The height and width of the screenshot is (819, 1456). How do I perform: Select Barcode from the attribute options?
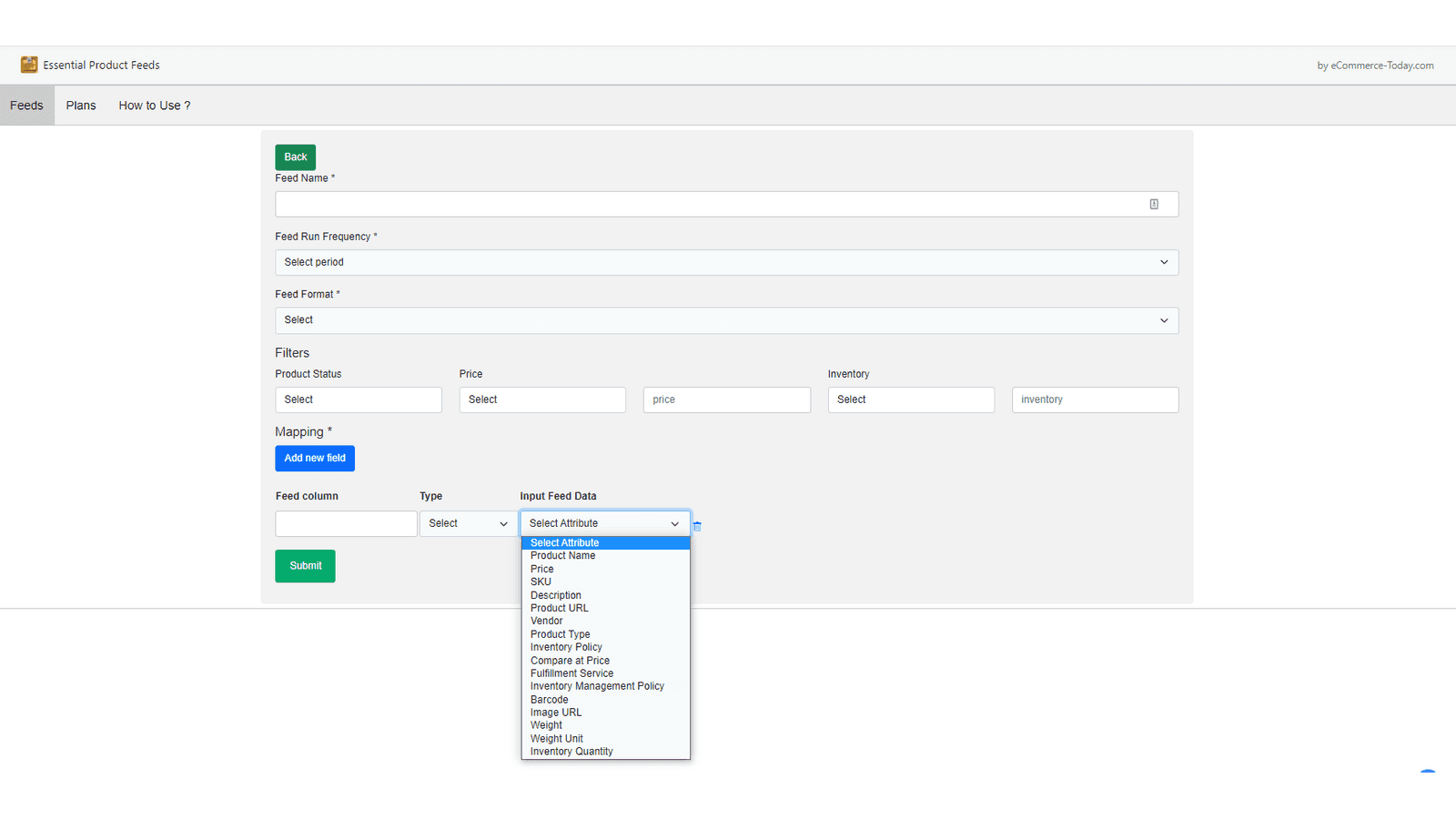click(x=549, y=699)
